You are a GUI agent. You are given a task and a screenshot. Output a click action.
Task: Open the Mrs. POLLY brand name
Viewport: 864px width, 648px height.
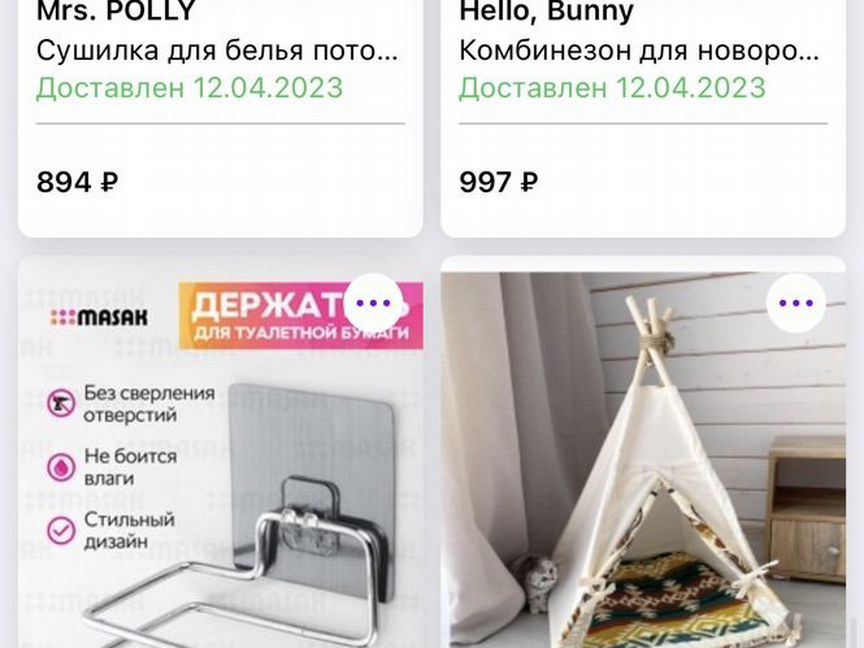(116, 11)
